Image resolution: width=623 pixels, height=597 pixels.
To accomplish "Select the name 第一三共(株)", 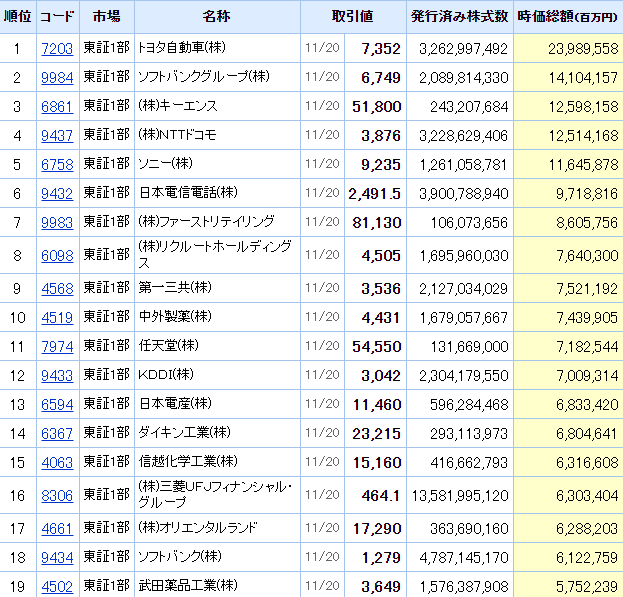I will tap(175, 287).
